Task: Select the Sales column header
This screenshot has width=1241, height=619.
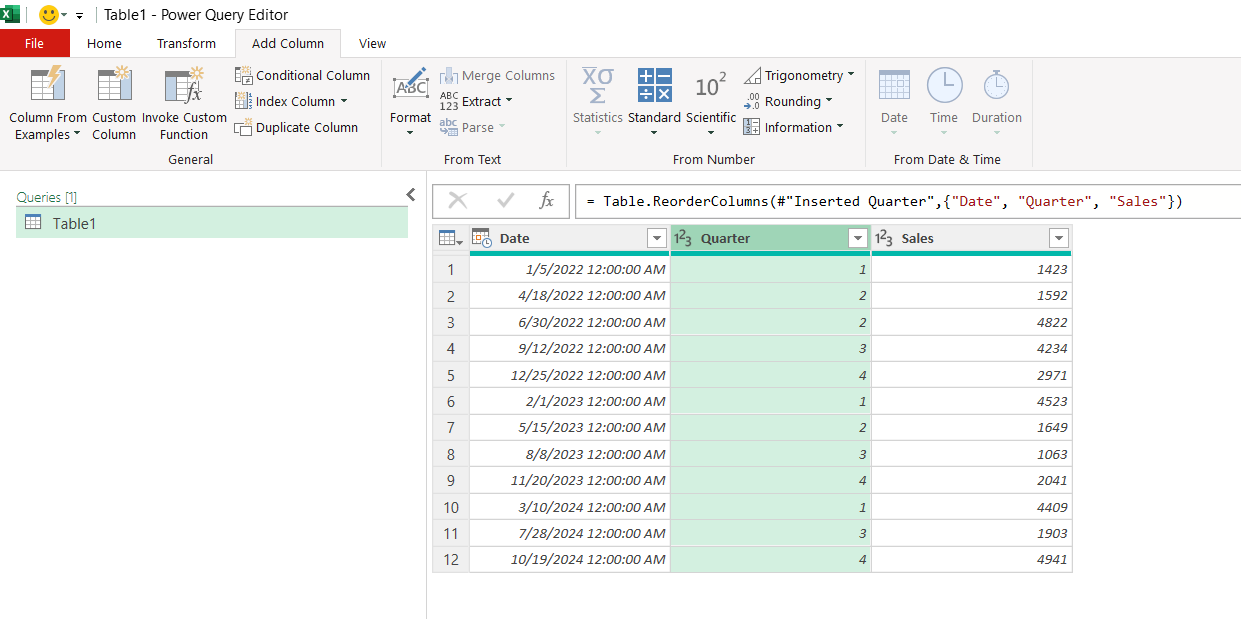Action: click(971, 238)
